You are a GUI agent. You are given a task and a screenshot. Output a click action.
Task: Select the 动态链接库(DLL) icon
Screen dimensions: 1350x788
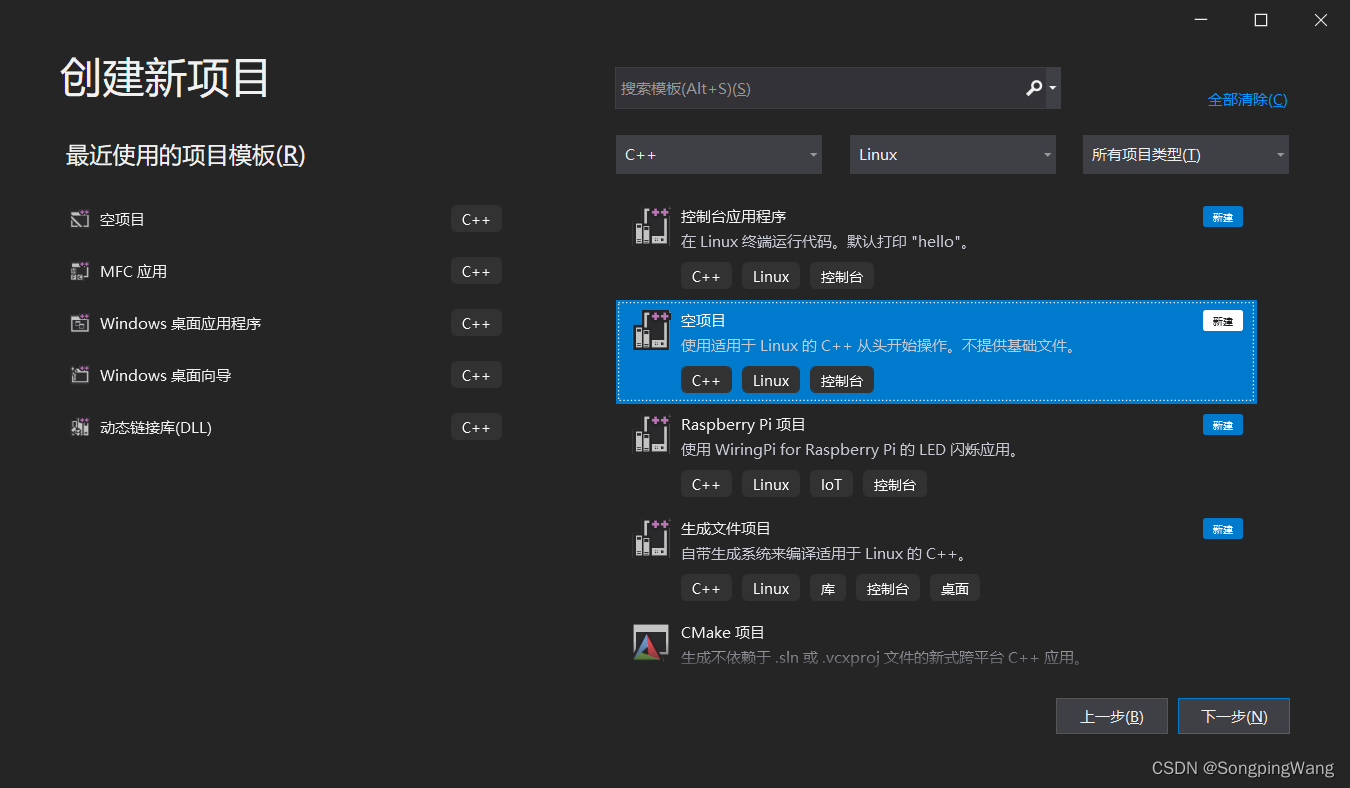tap(80, 426)
